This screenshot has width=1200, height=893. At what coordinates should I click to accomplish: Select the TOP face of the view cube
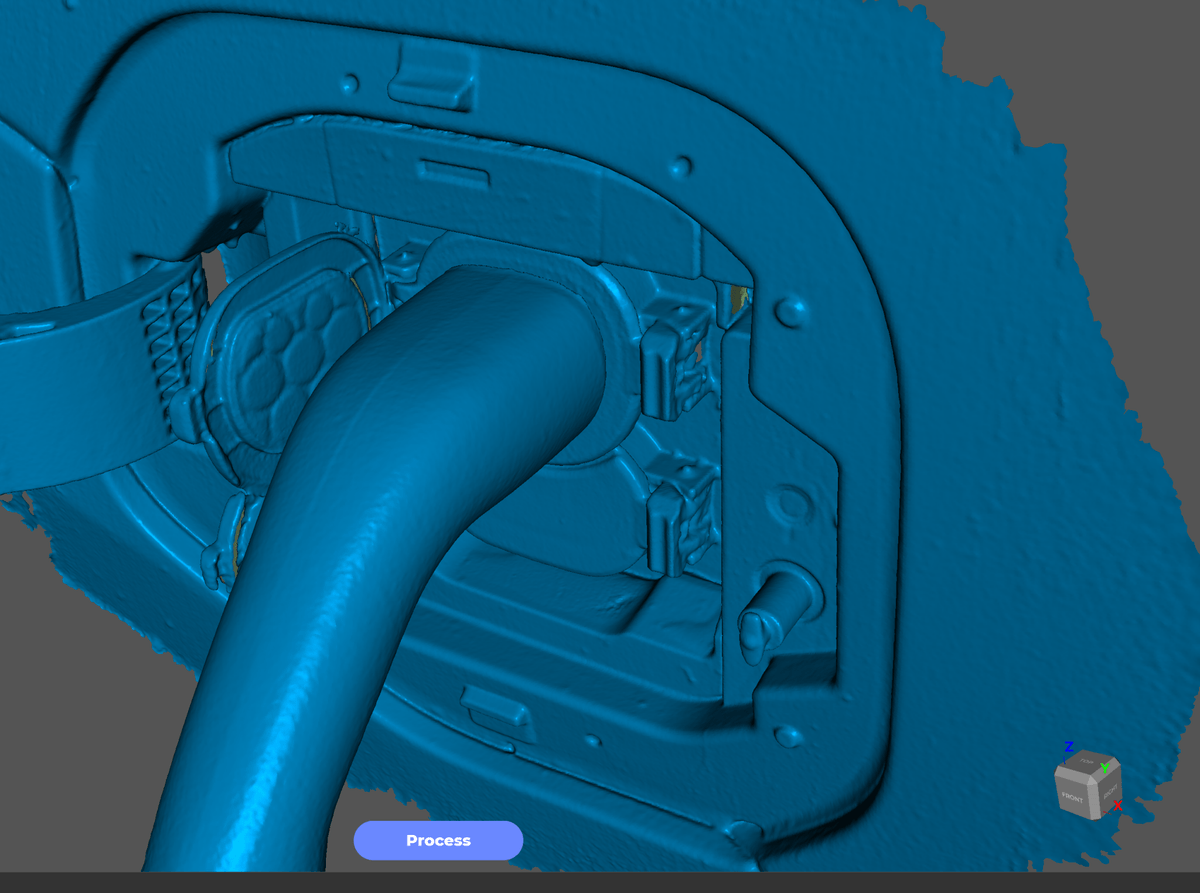tap(1085, 763)
